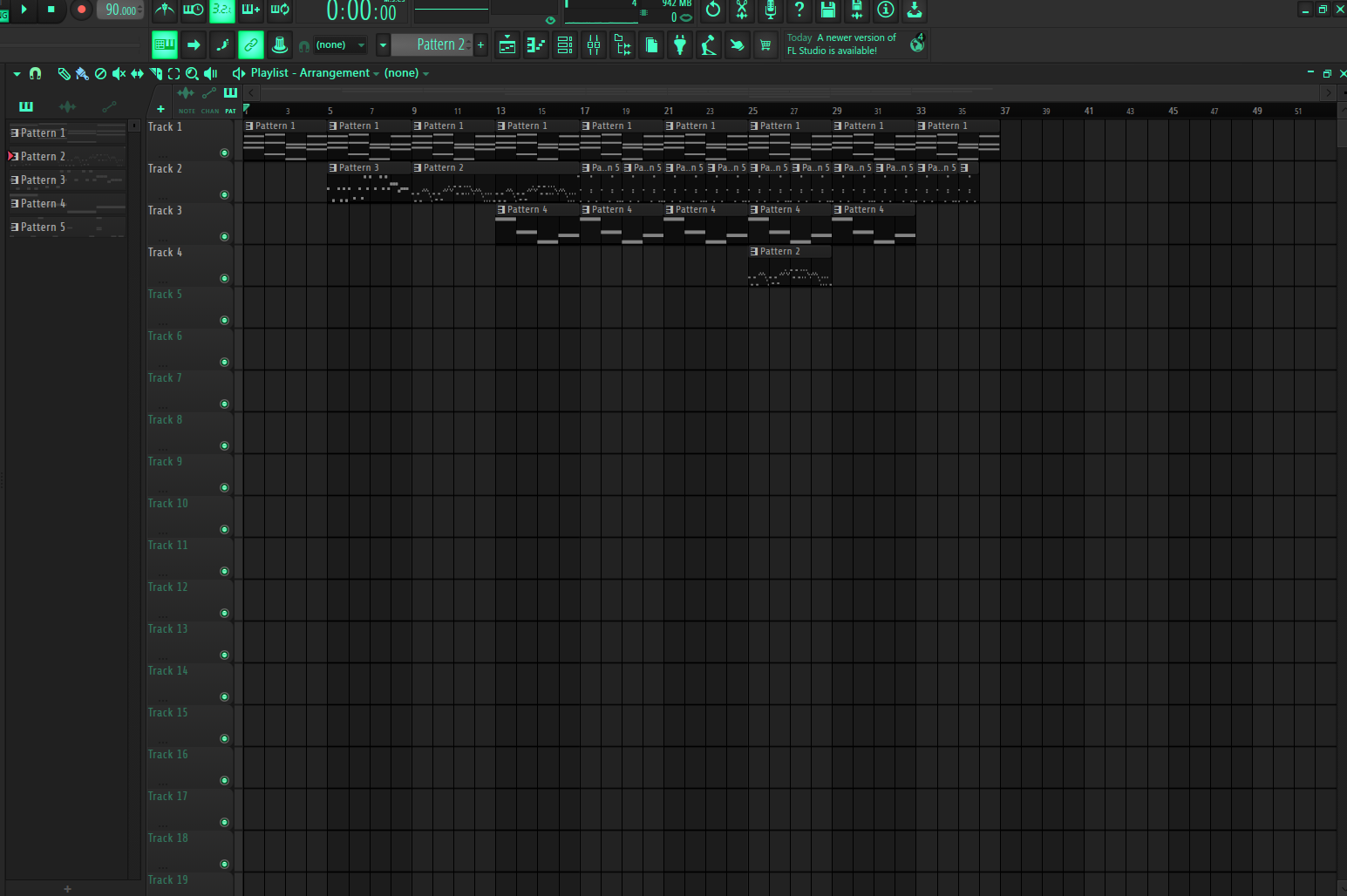Toggle overdub/blend recording icon
The width and height of the screenshot is (1347, 896).
(251, 10)
